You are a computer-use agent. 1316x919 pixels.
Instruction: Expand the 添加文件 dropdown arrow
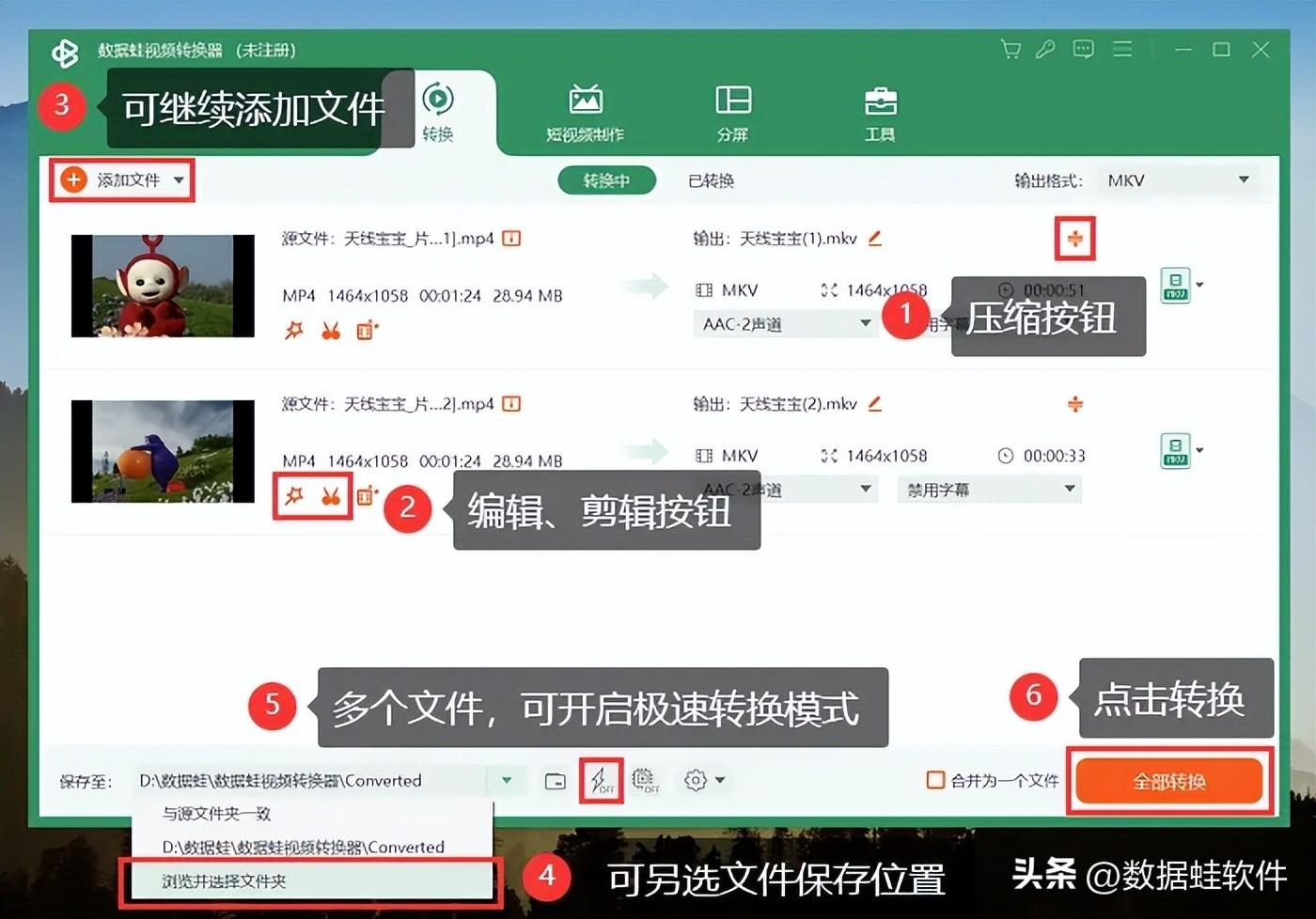click(179, 179)
